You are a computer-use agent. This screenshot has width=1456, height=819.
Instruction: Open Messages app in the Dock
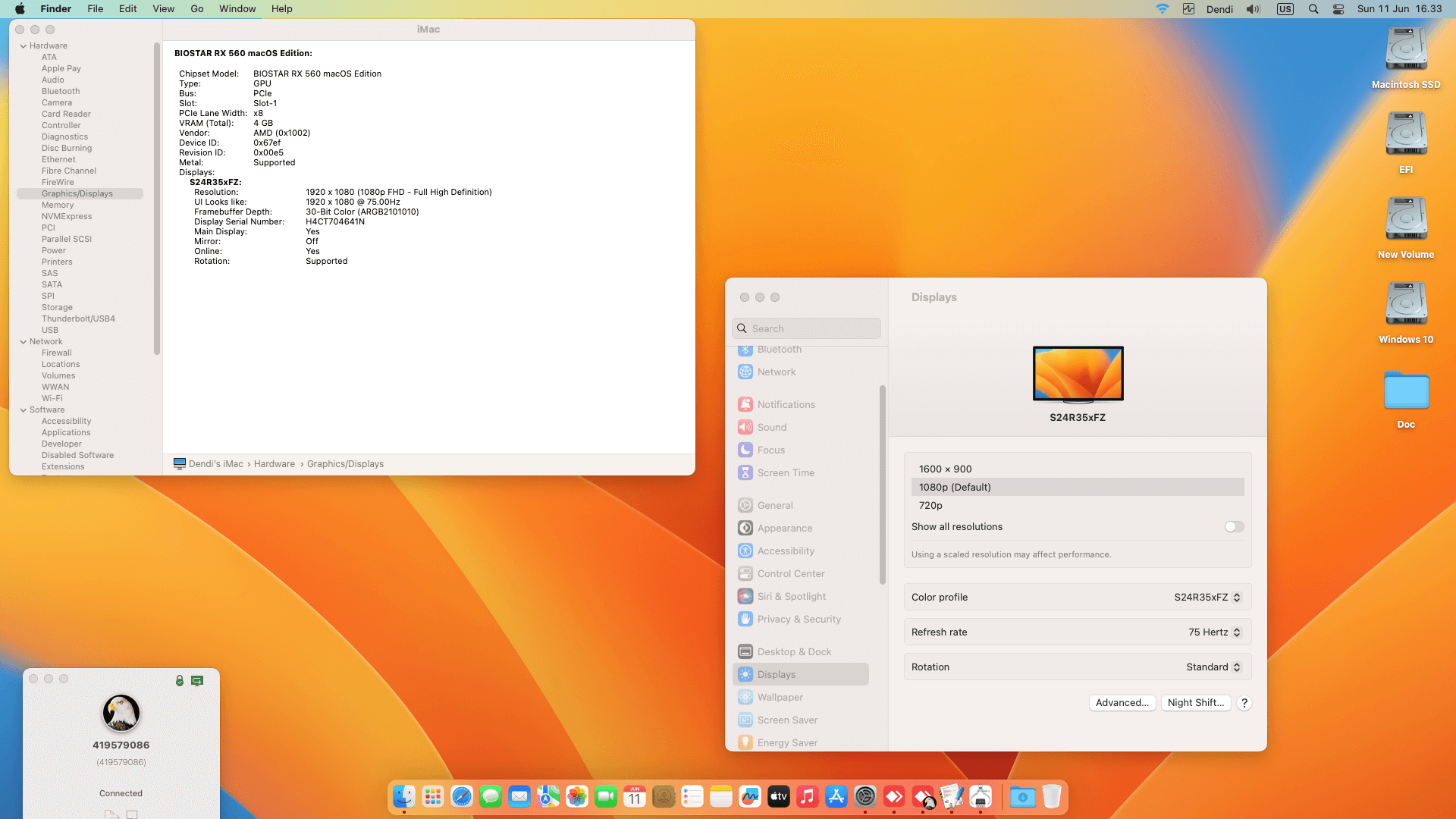491,796
